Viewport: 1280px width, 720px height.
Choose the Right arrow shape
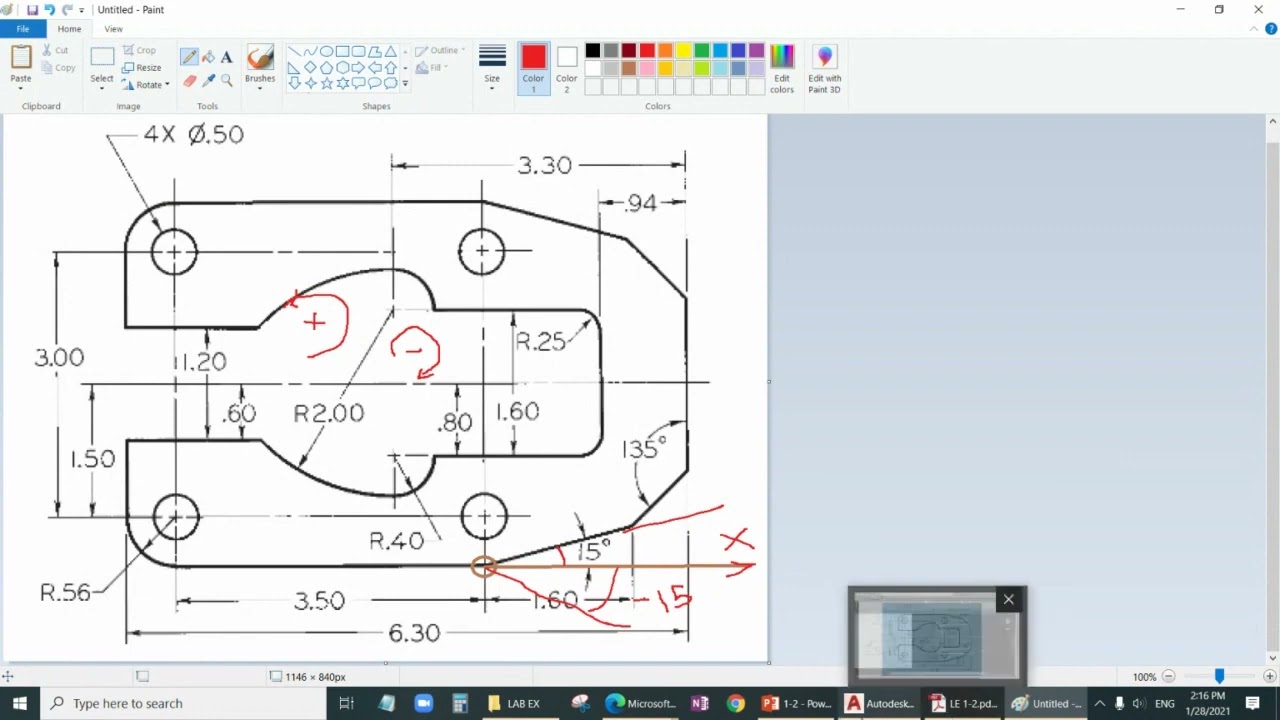pyautogui.click(x=358, y=68)
